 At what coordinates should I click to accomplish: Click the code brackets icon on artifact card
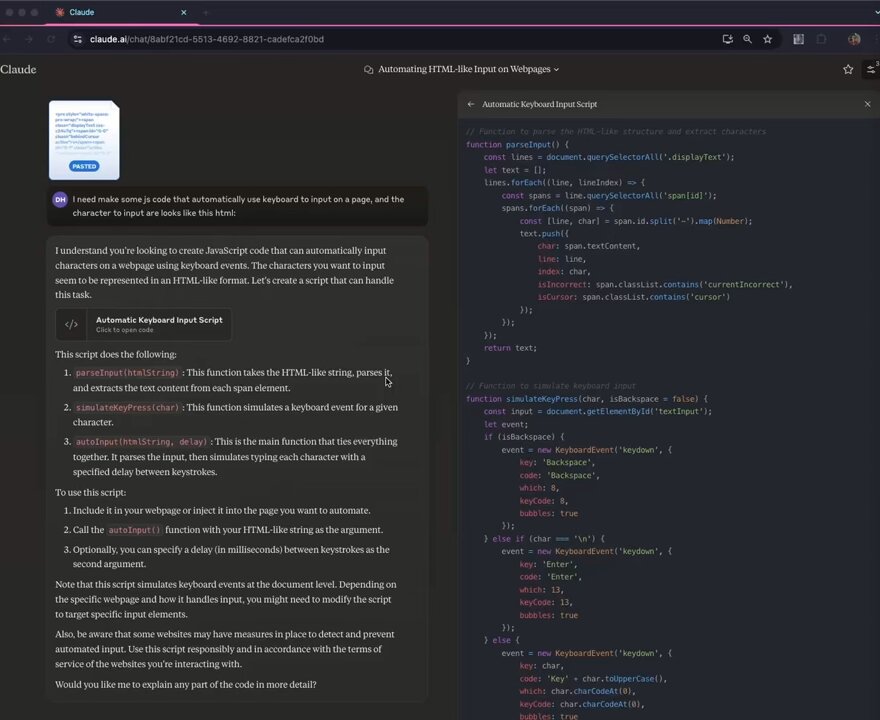[71, 324]
